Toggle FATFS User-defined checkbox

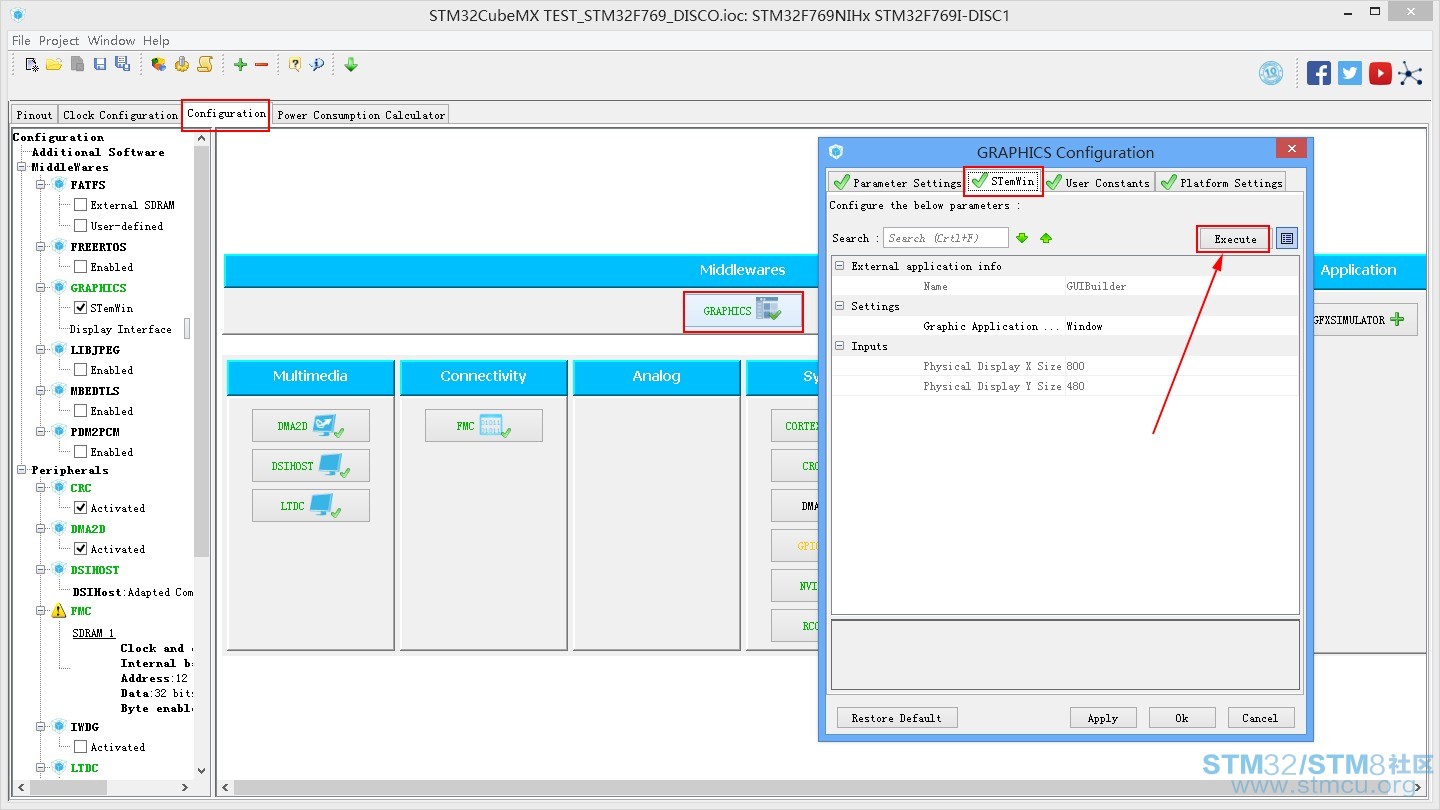(81, 226)
